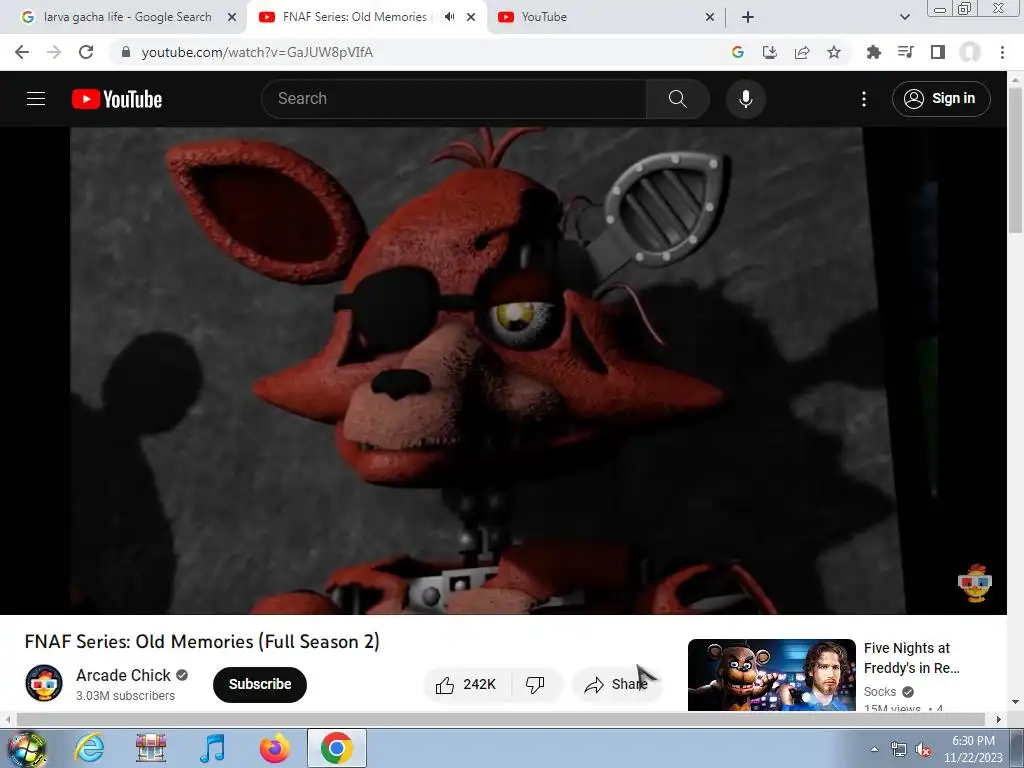Go to YouTube home via logo

coord(117,99)
